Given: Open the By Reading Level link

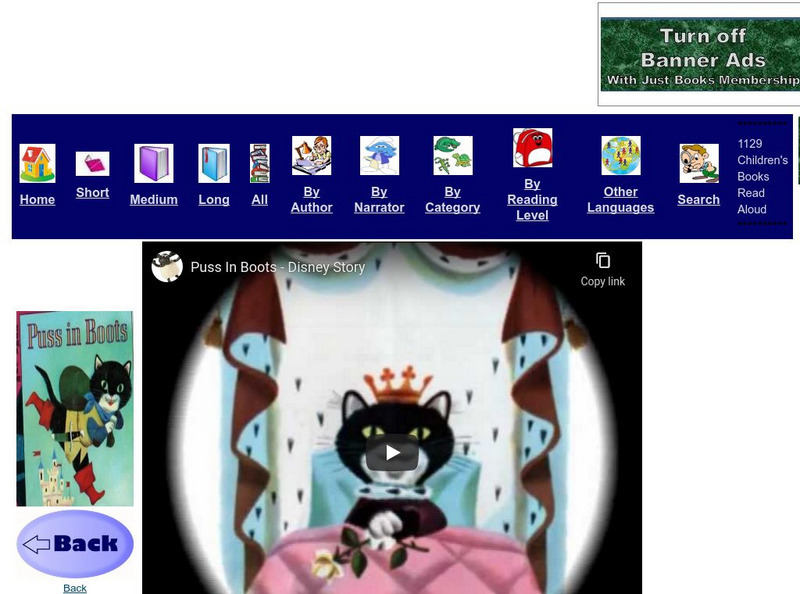Looking at the screenshot, I should [x=533, y=200].
